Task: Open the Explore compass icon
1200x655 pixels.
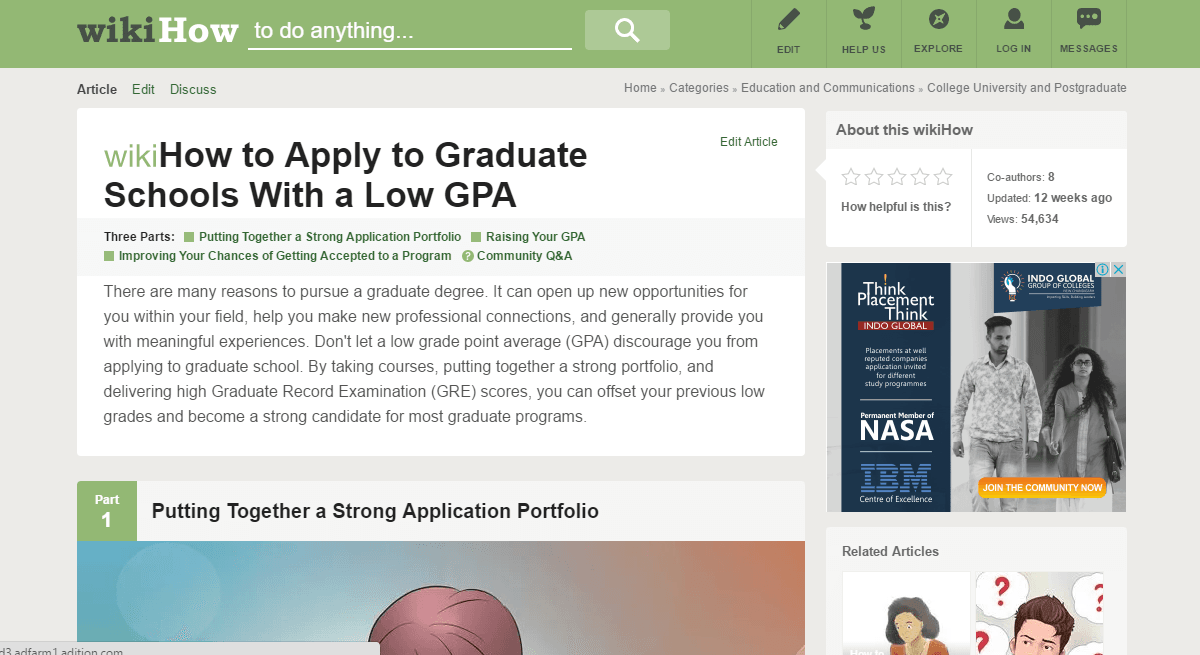Action: tap(938, 20)
